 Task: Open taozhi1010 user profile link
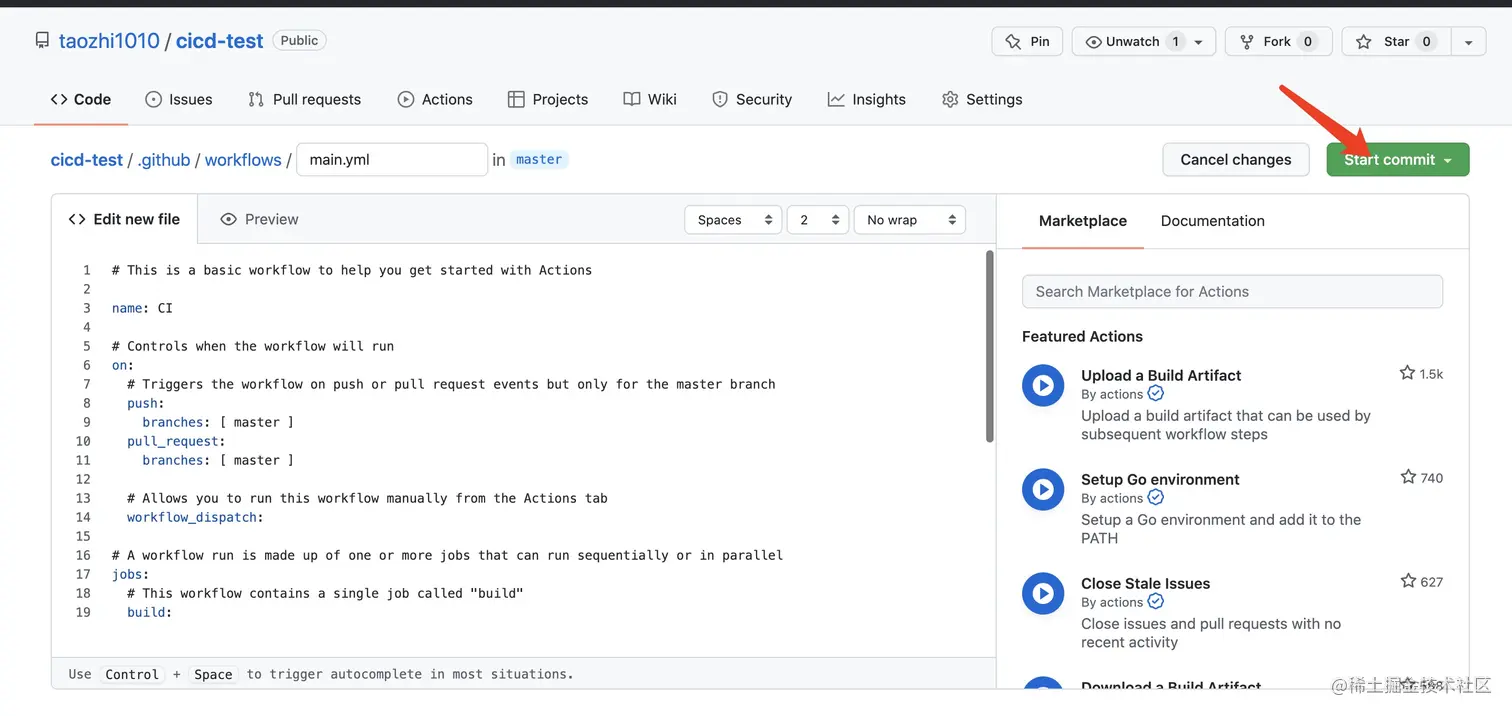pyautogui.click(x=109, y=41)
